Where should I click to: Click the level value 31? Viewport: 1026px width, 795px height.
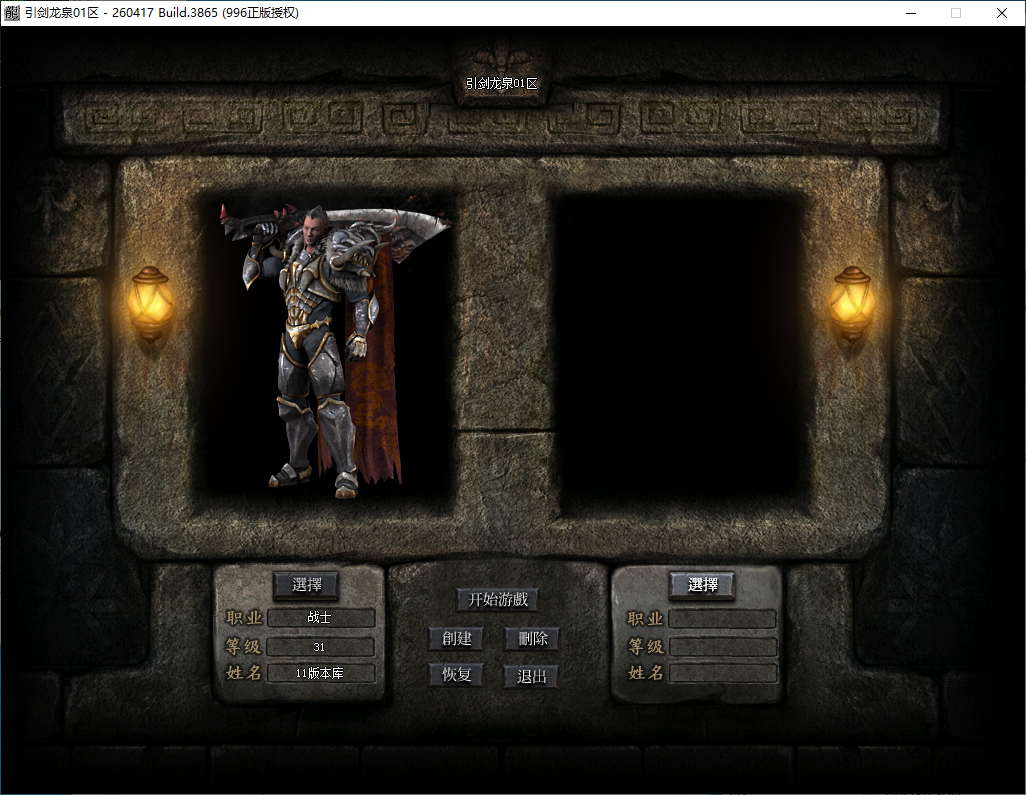(321, 647)
